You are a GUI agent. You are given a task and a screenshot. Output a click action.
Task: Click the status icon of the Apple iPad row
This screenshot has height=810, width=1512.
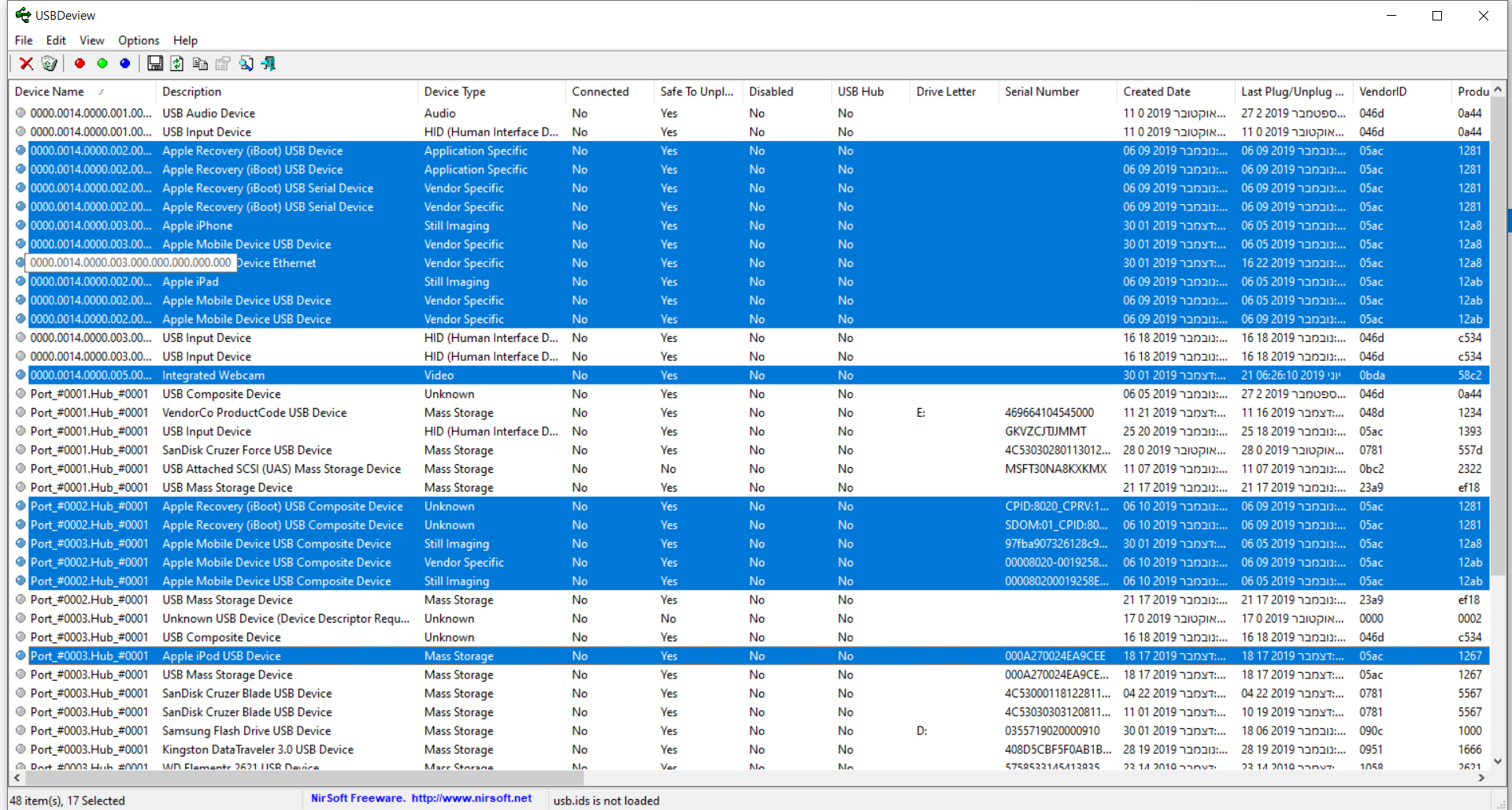[x=20, y=282]
